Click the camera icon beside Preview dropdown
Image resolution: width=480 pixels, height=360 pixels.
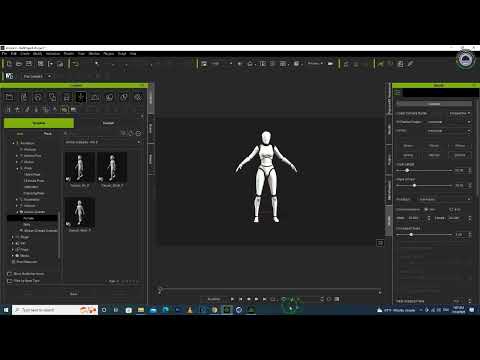point(330,64)
